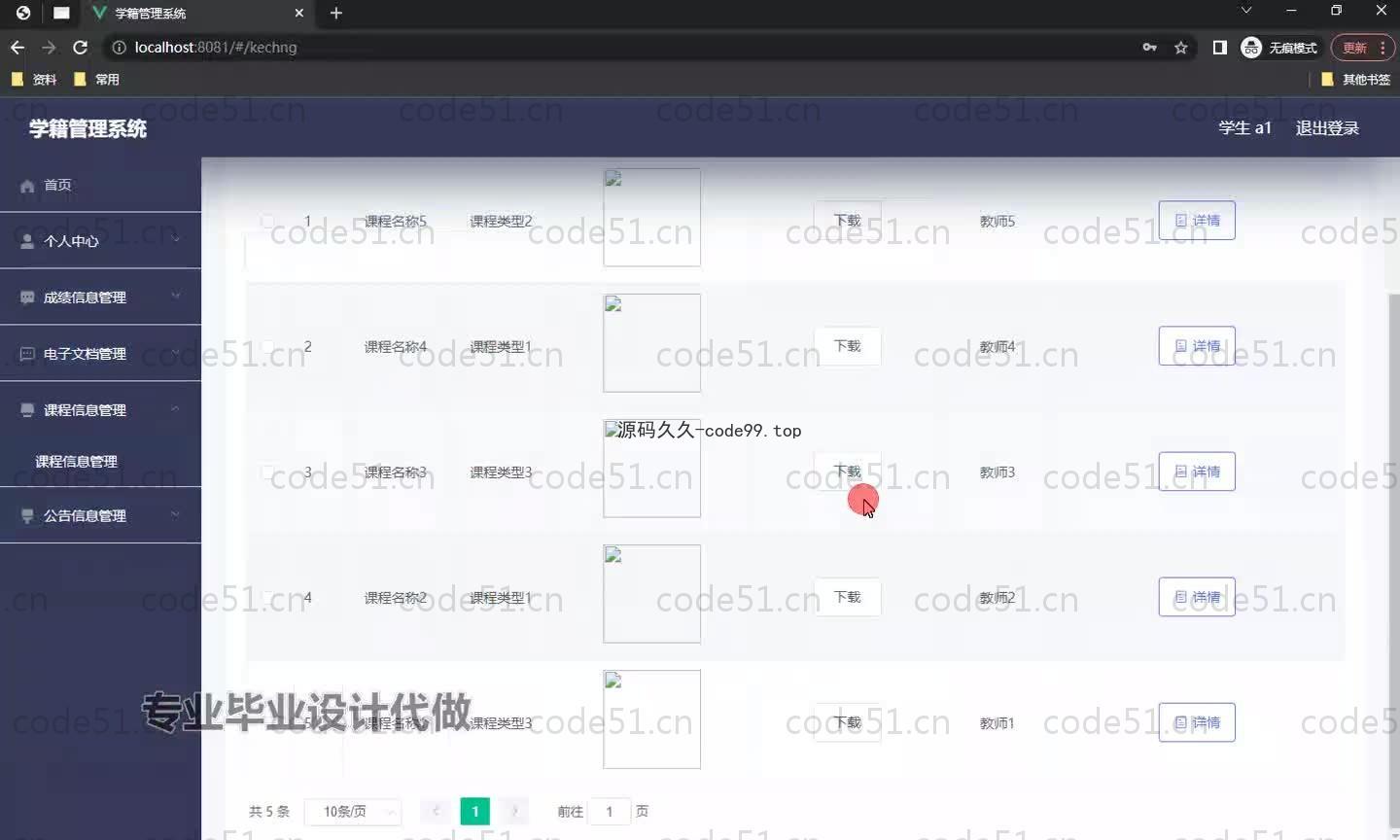The height and width of the screenshot is (840, 1400).
Task: Open the 常用 bookmark folder
Action: (96, 80)
